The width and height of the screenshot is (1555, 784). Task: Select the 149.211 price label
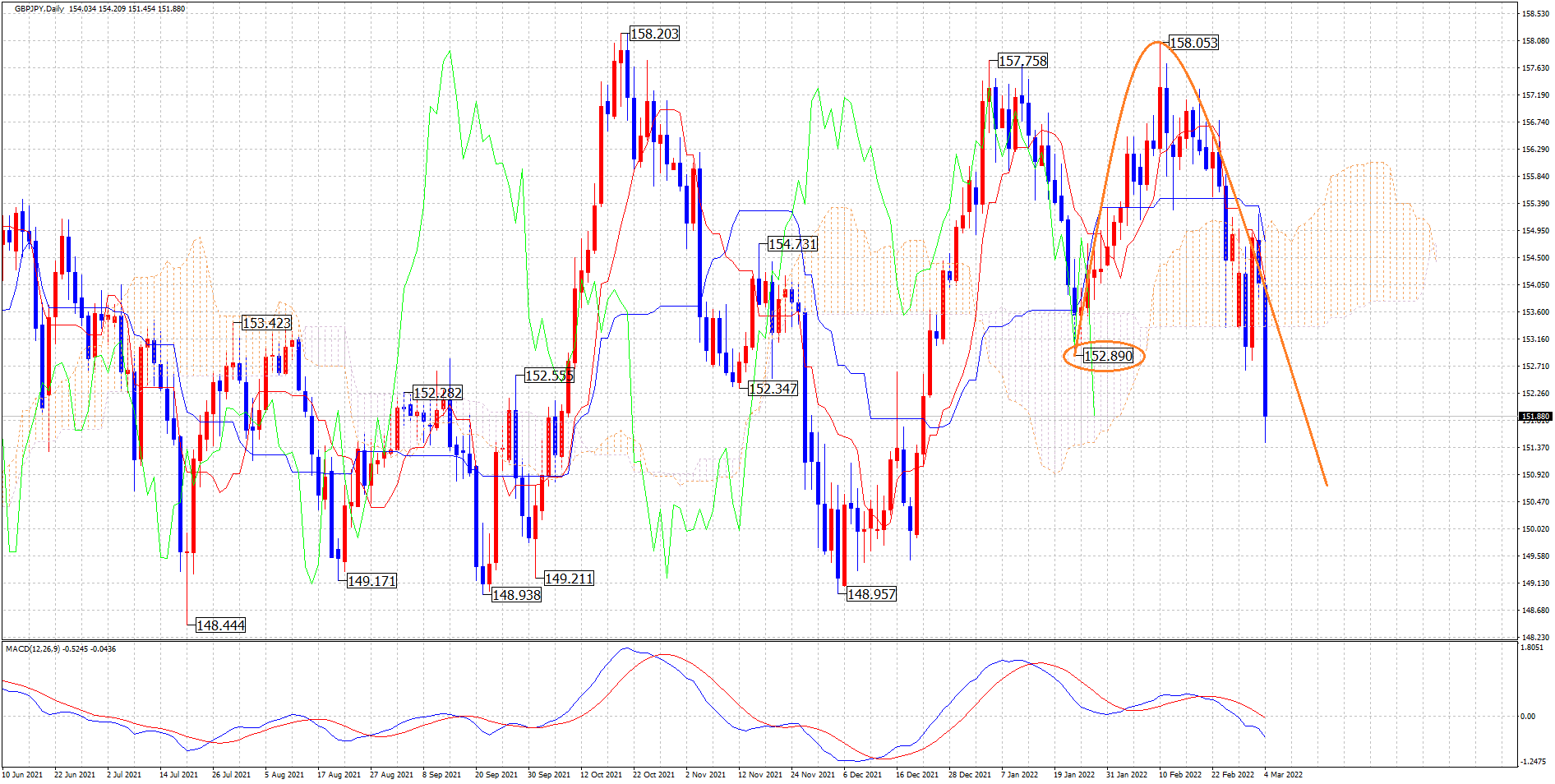[569, 579]
